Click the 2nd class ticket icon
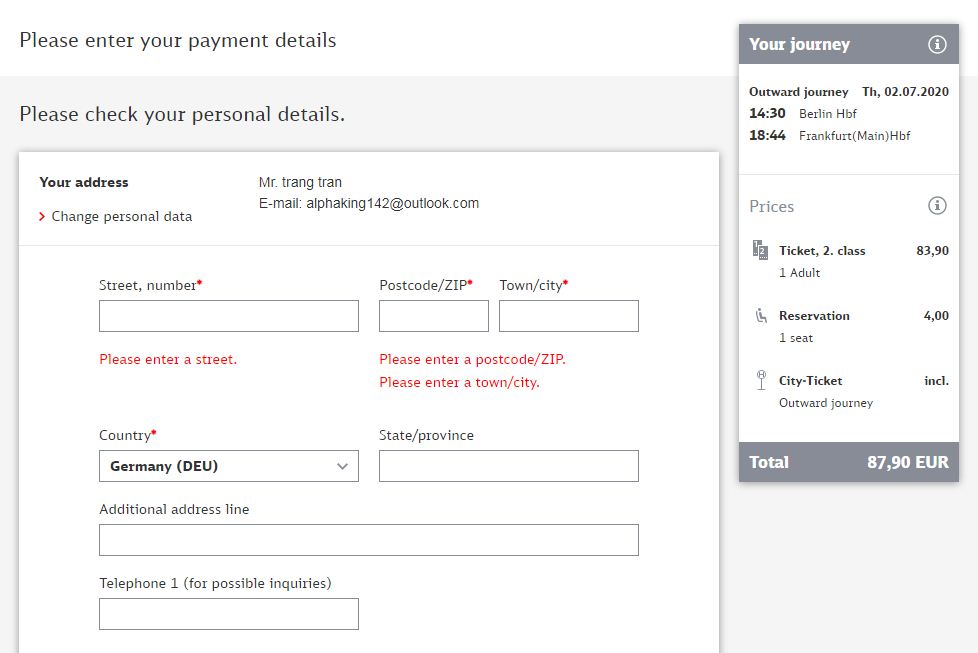Viewport: 978px width, 653px height. coord(760,251)
